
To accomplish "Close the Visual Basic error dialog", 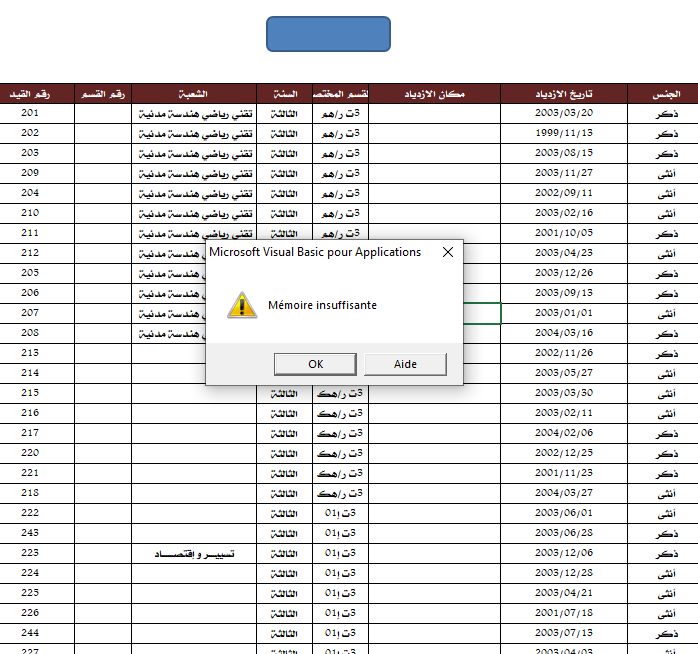I will [x=447, y=252].
